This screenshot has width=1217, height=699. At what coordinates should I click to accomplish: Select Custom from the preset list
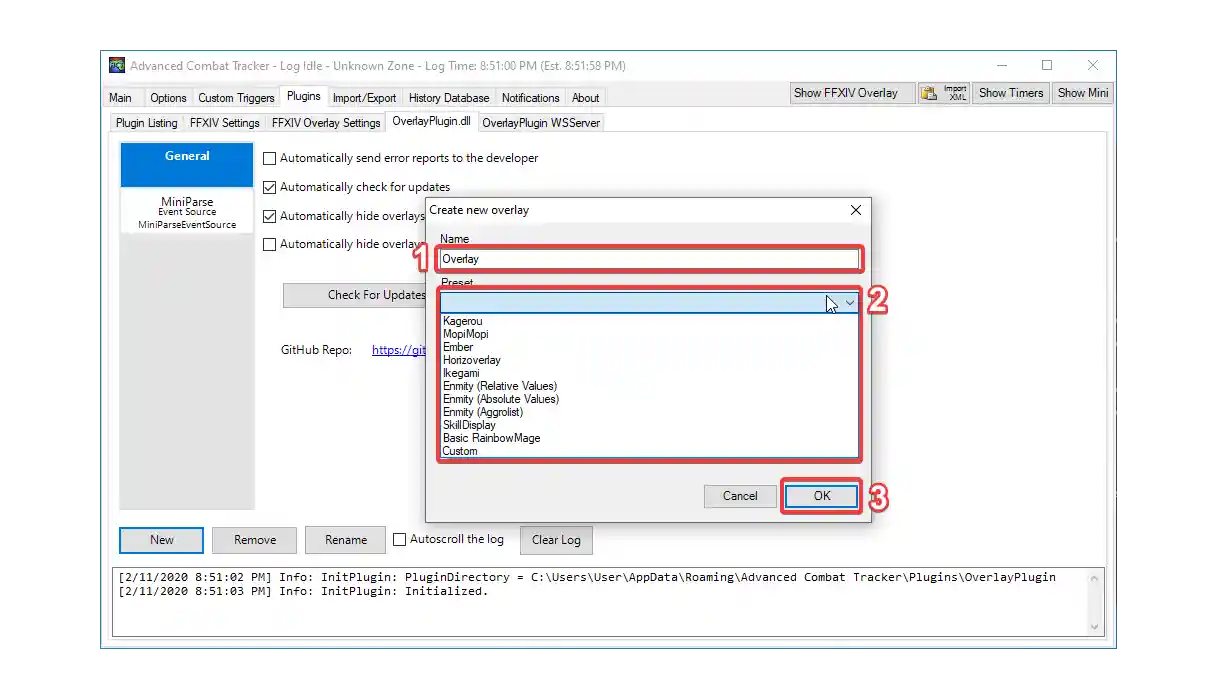coord(459,450)
